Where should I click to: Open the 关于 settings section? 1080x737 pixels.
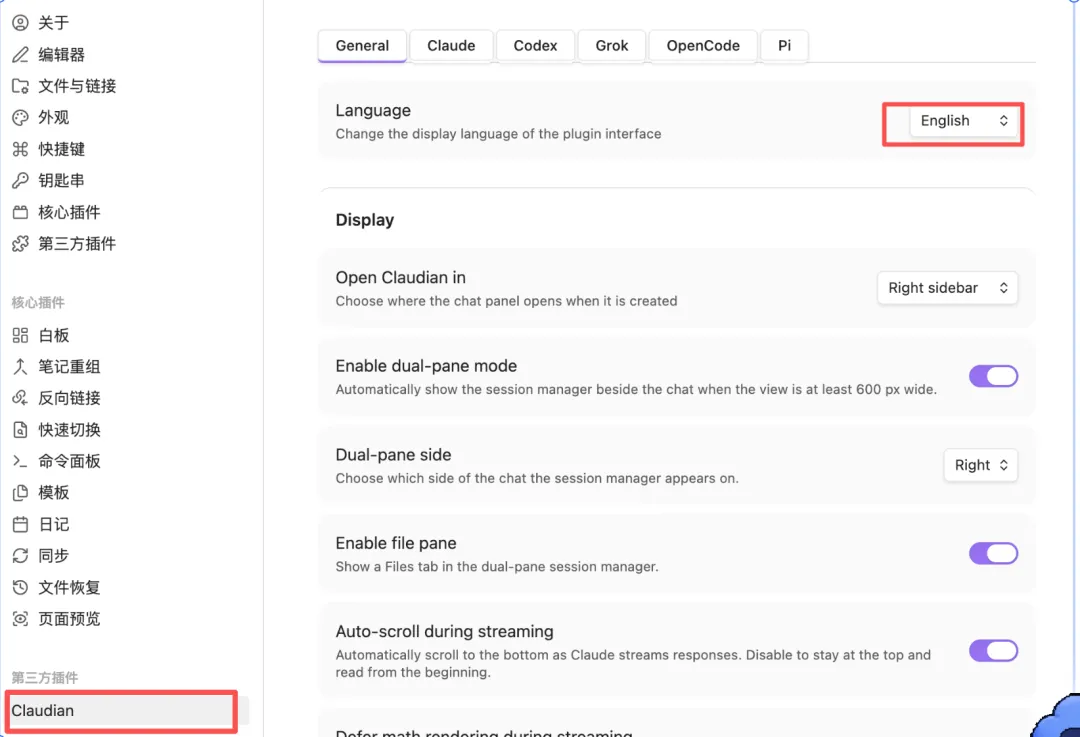point(54,23)
